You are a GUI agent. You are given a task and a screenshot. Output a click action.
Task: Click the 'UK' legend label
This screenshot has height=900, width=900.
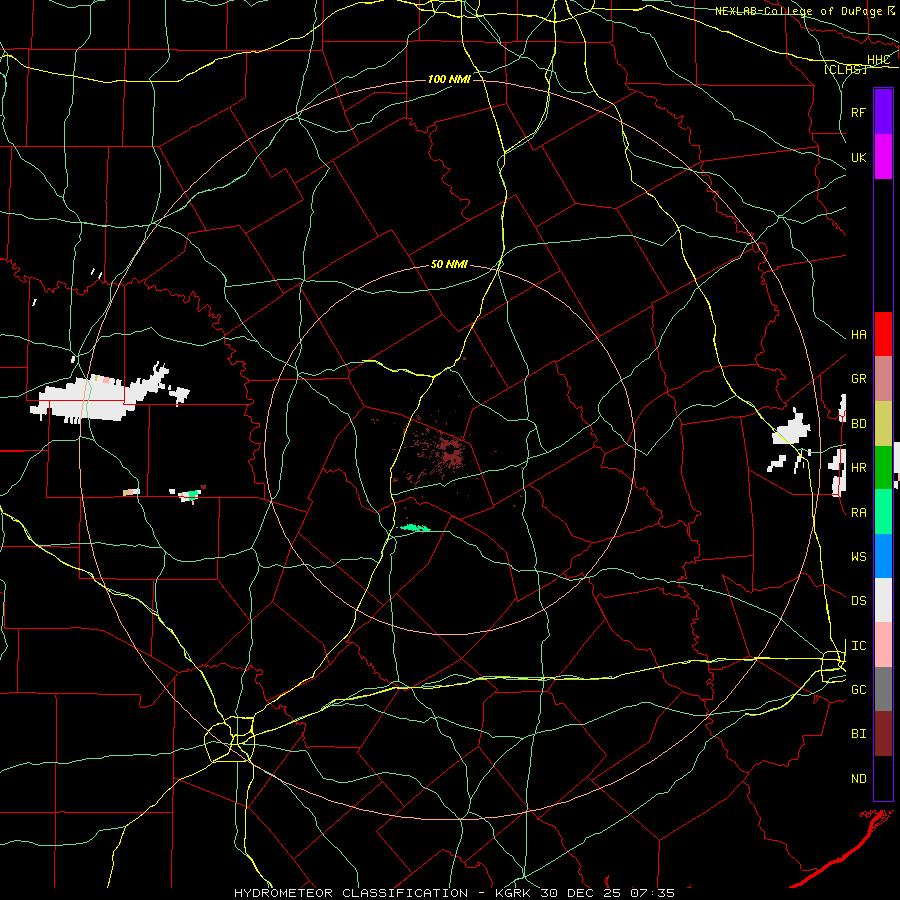pyautogui.click(x=858, y=157)
